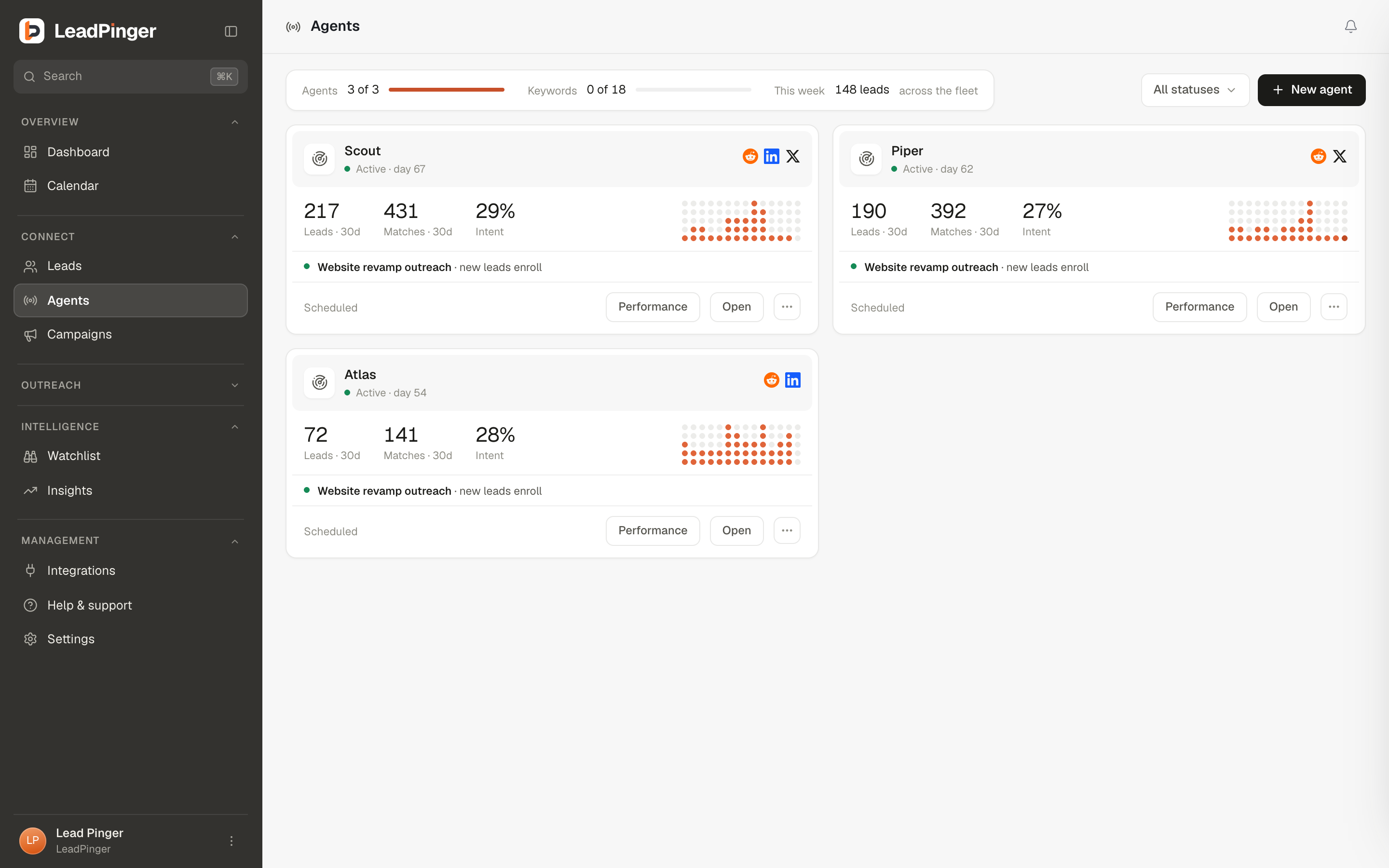Click the Agents 3 of 3 progress bar

tap(447, 90)
